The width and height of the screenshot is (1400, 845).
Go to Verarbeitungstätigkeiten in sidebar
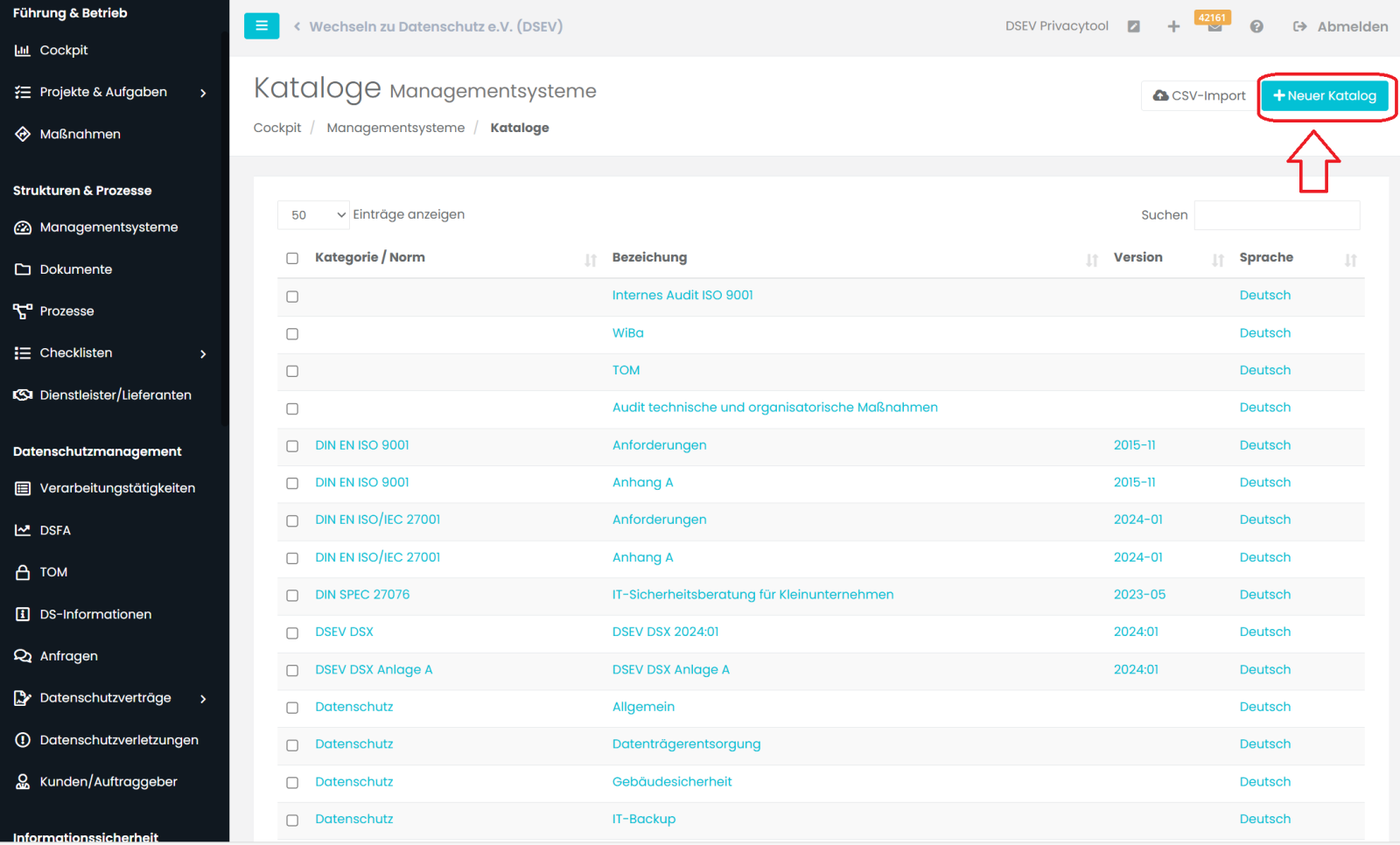click(x=117, y=488)
